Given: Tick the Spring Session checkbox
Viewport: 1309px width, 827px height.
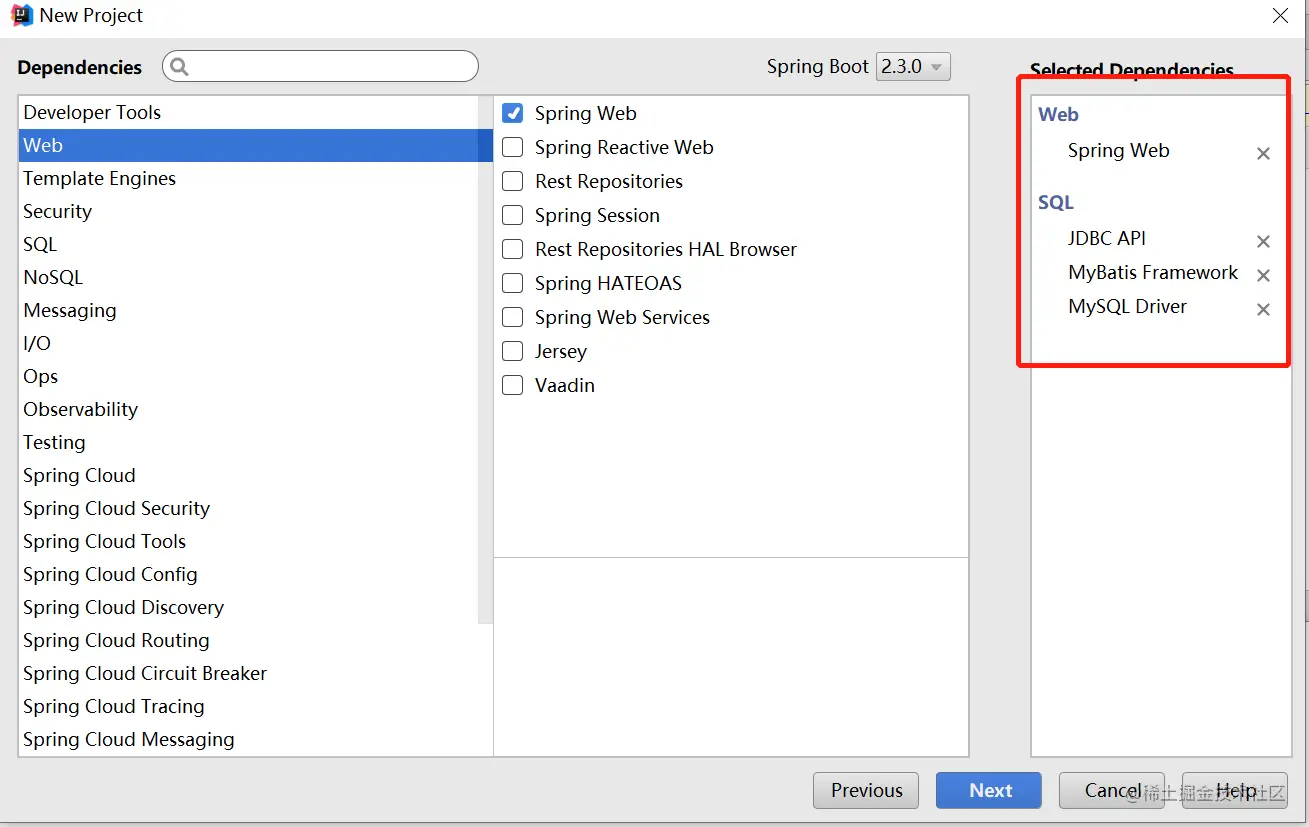Looking at the screenshot, I should (x=512, y=215).
